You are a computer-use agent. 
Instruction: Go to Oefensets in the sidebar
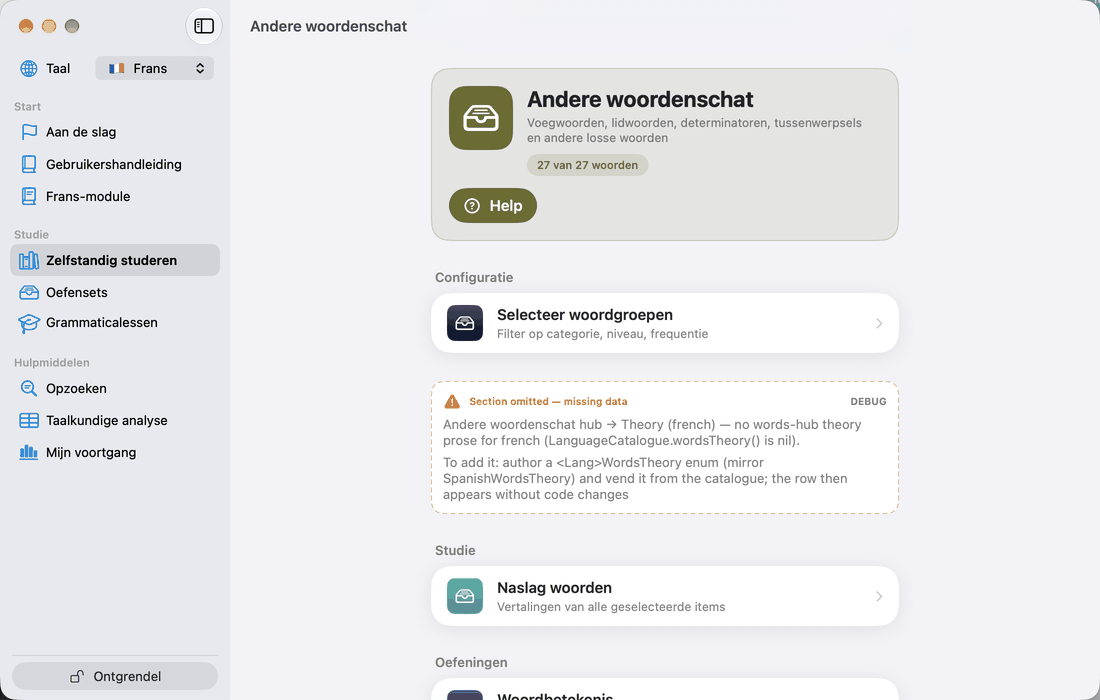point(115,292)
